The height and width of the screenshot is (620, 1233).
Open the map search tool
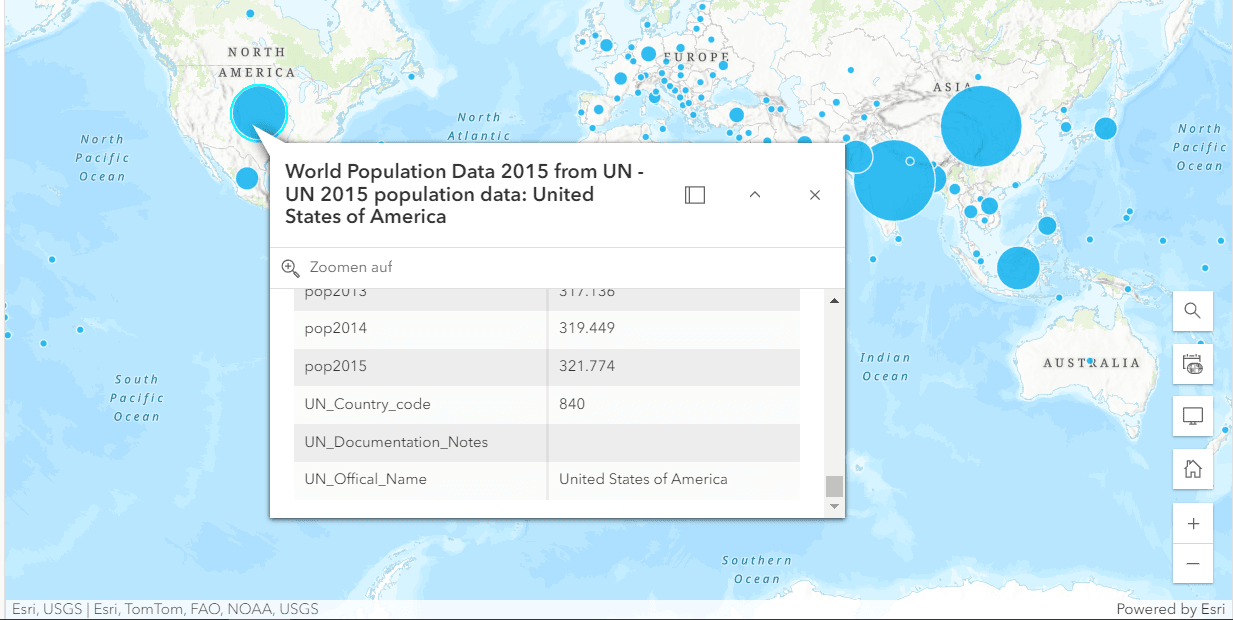[x=1192, y=311]
